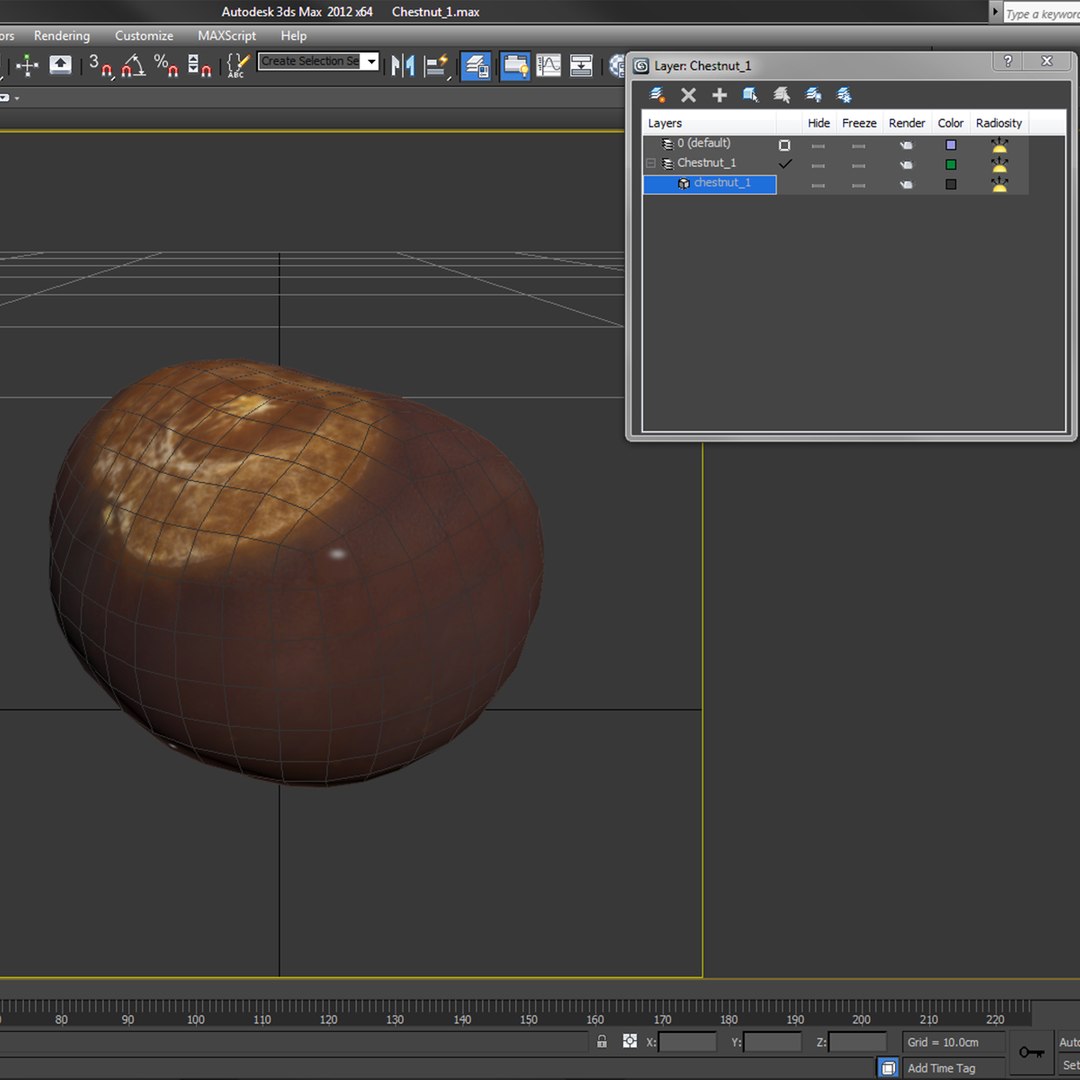The image size is (1080, 1080).
Task: Click Highlight Selected Objects' Layers icon
Action: (781, 95)
